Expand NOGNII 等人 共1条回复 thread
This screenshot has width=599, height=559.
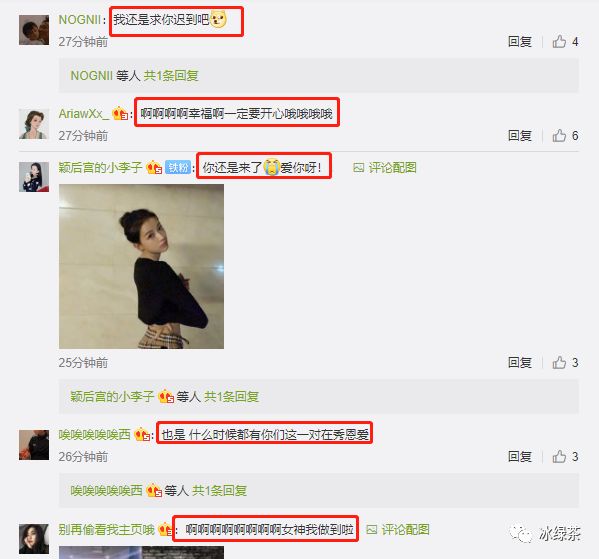tap(134, 76)
